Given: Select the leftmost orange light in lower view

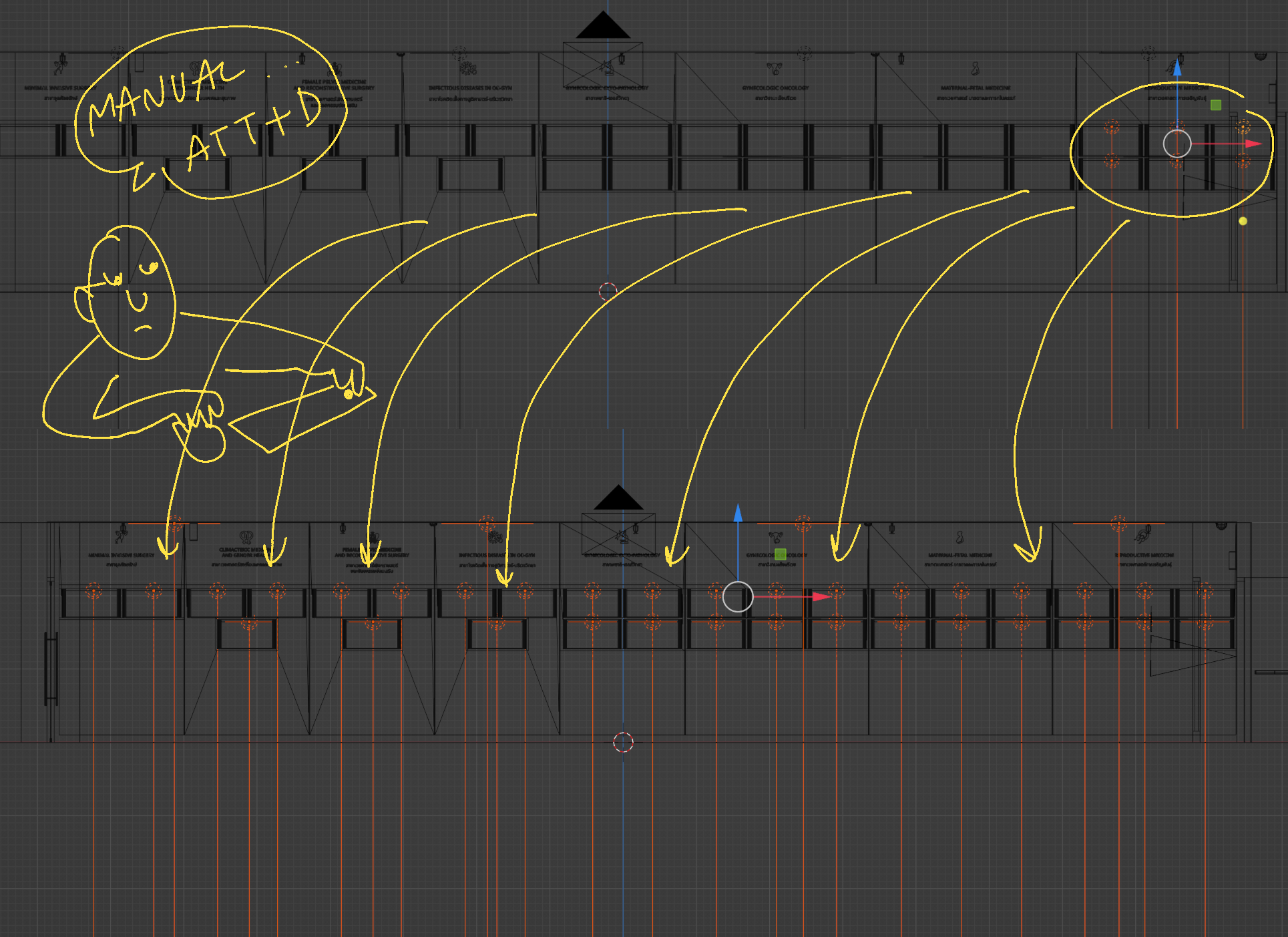Looking at the screenshot, I should [x=93, y=591].
